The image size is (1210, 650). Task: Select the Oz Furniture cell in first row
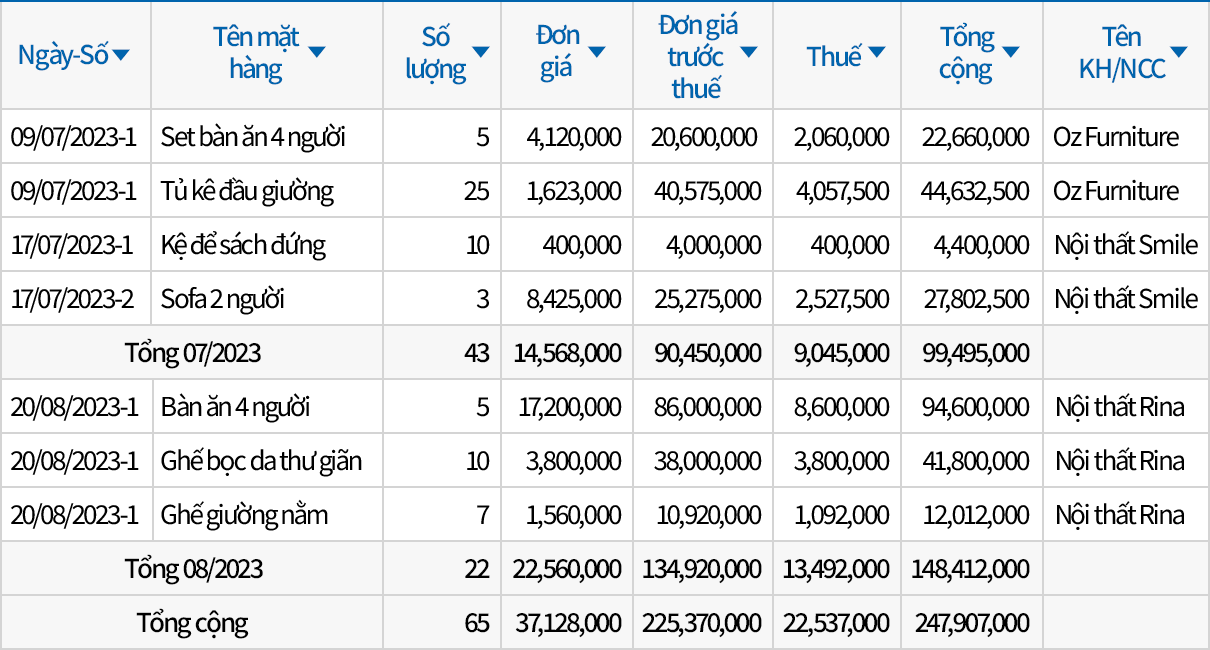[1115, 137]
